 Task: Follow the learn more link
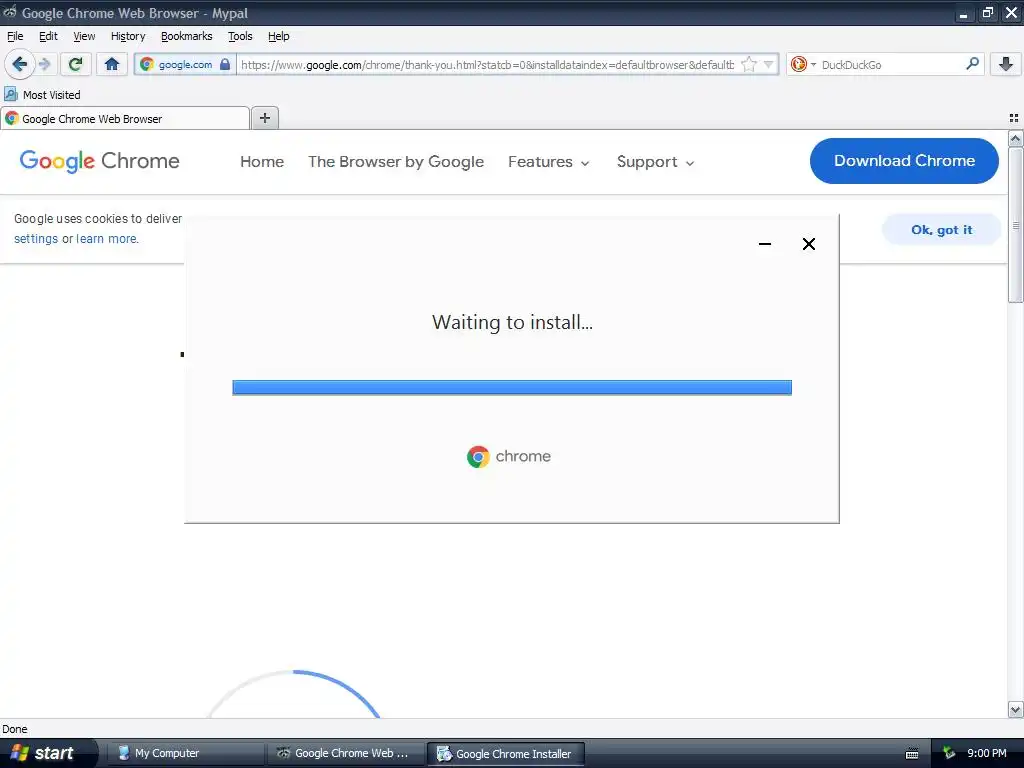point(107,239)
